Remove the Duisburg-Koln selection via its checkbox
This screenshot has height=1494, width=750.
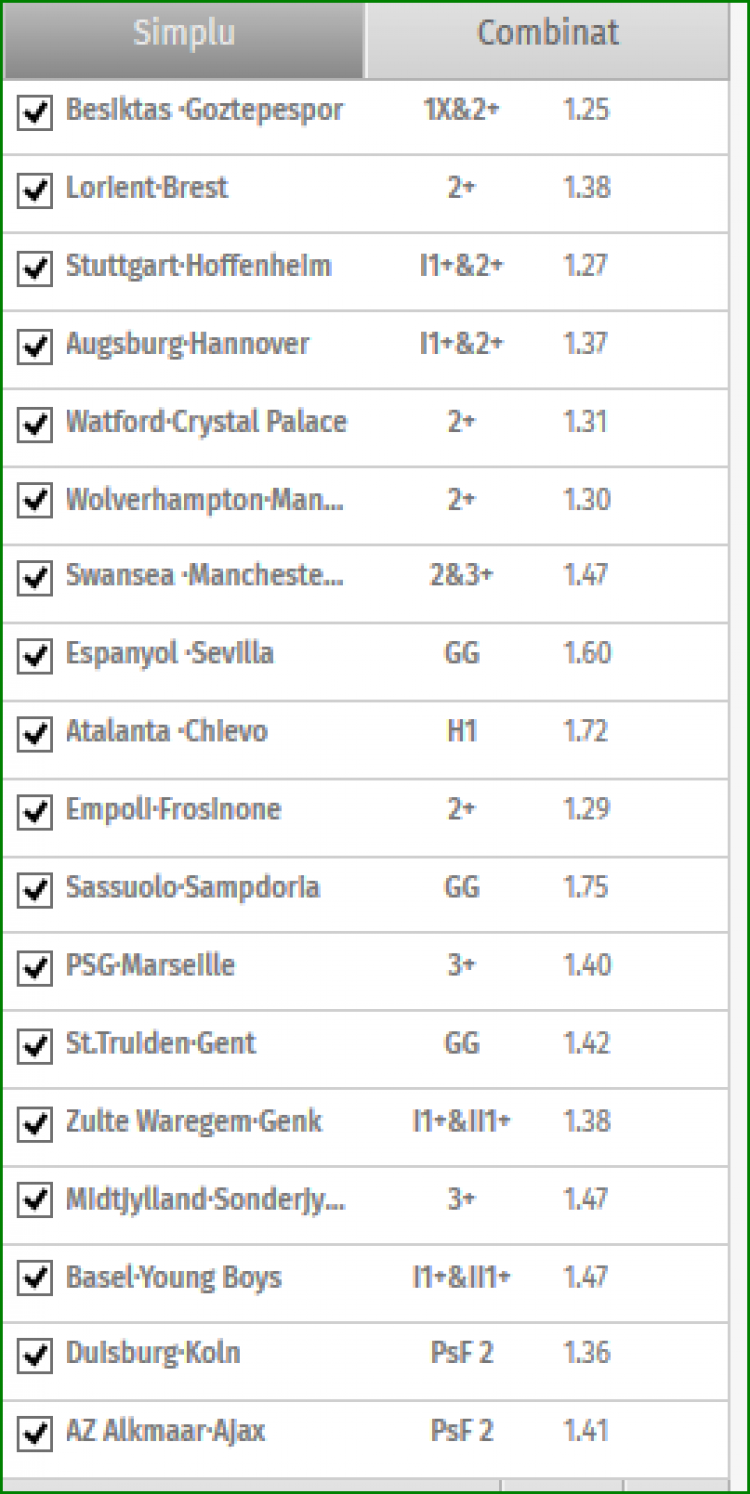point(35,1356)
